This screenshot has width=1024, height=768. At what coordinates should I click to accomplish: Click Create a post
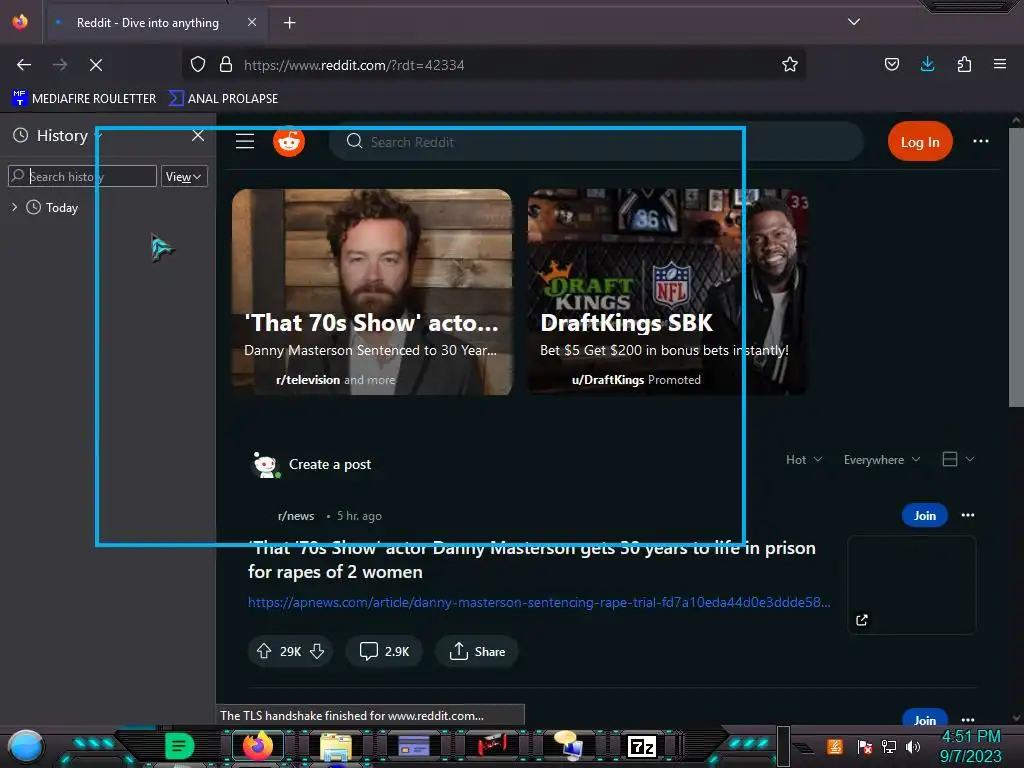[330, 464]
